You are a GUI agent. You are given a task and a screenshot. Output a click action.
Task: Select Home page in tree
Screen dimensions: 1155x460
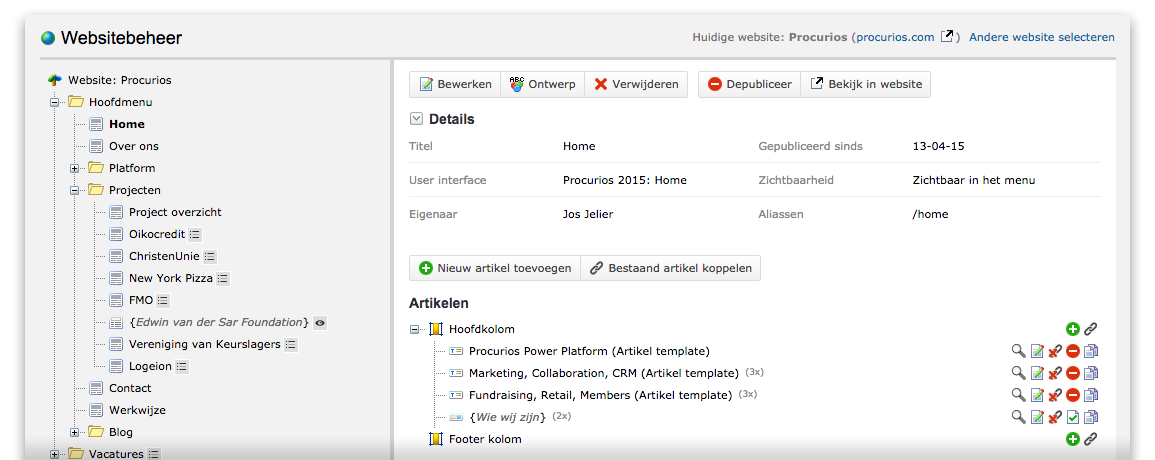tap(127, 124)
